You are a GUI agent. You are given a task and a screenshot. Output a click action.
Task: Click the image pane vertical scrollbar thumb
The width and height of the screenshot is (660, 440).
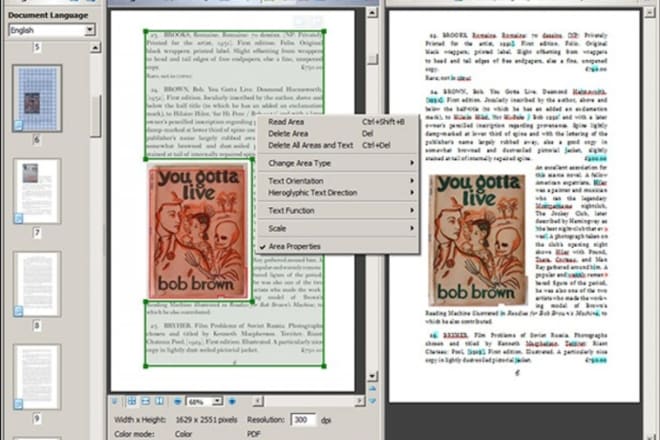click(372, 60)
